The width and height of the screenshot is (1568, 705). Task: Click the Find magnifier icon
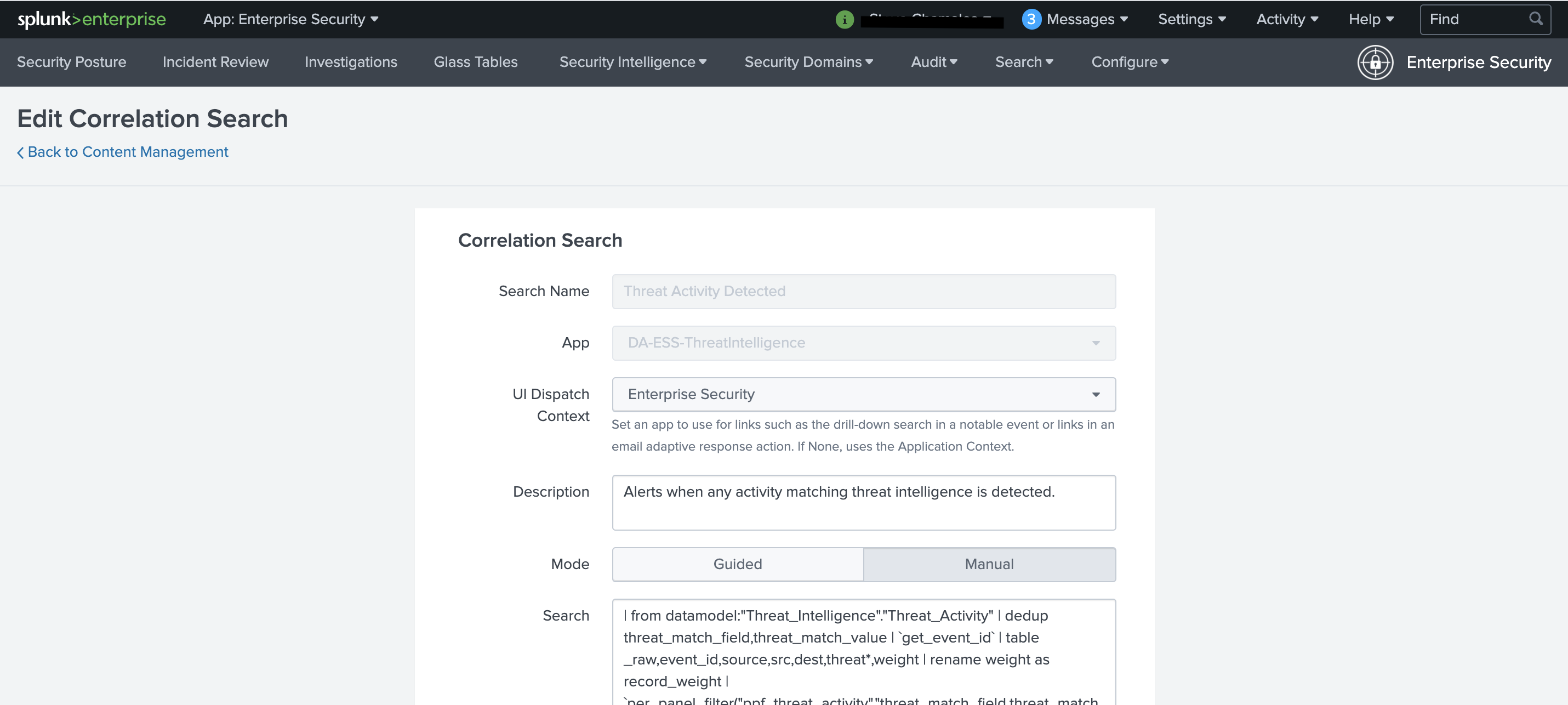tap(1535, 19)
